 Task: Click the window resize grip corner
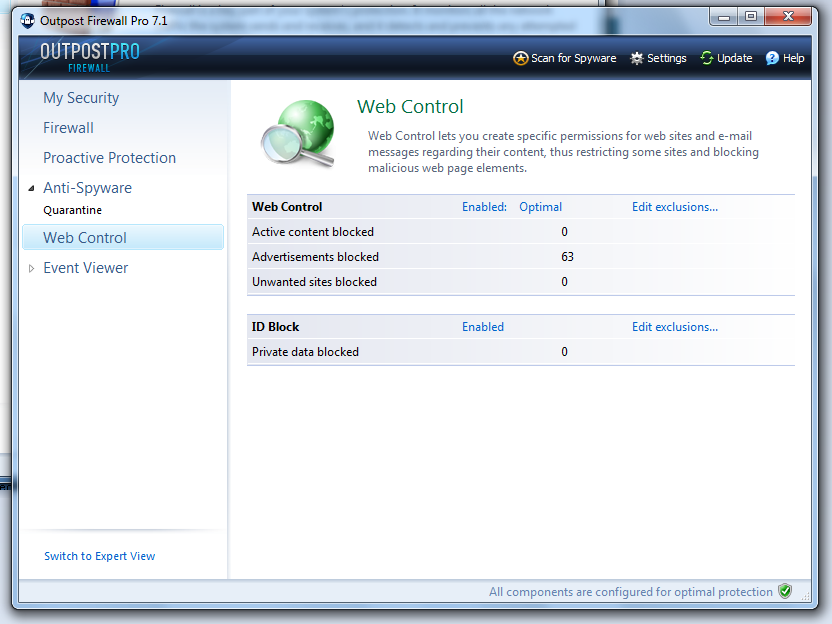tap(806, 596)
